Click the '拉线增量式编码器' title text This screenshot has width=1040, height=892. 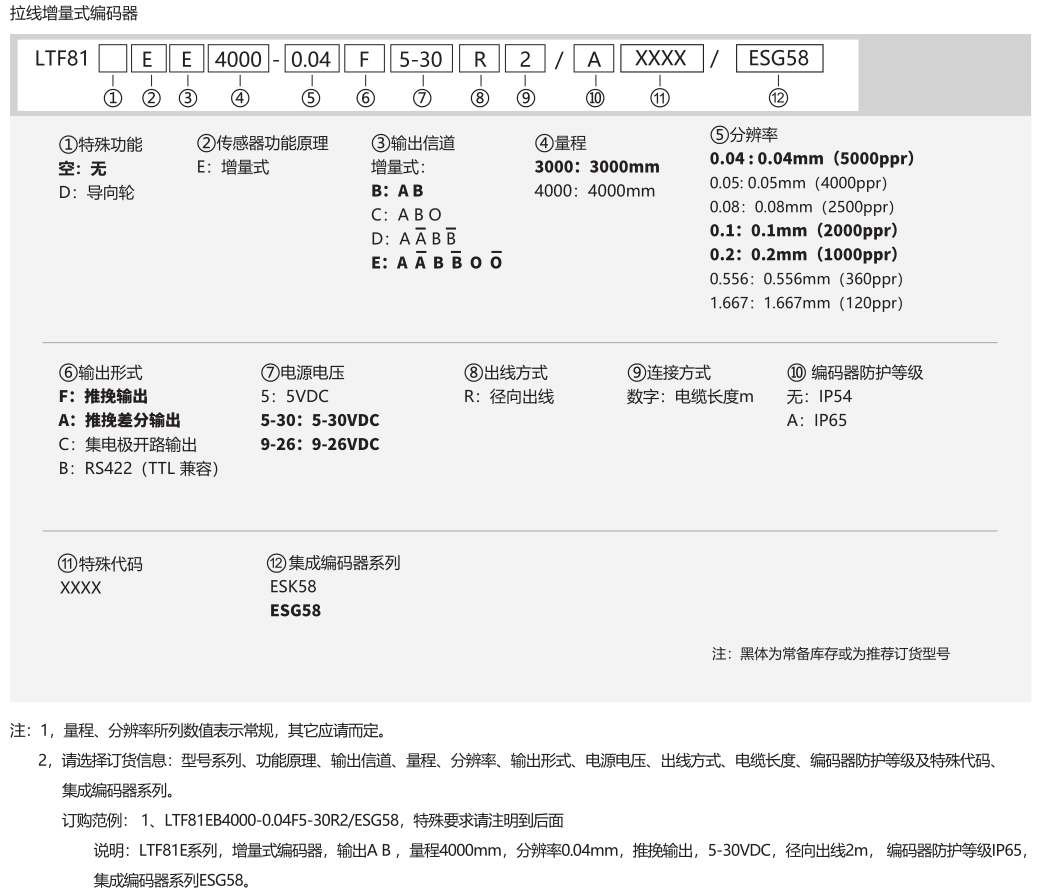[x=74, y=13]
